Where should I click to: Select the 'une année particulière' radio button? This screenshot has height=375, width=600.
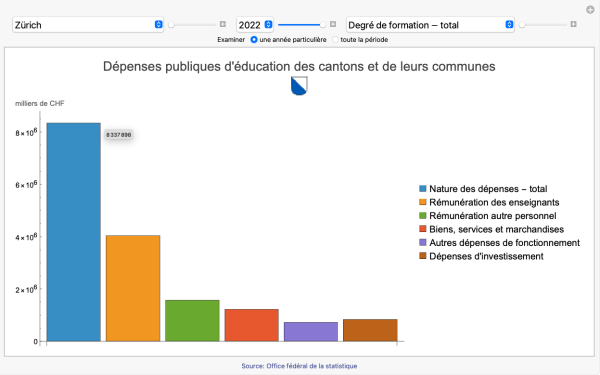pyautogui.click(x=254, y=39)
